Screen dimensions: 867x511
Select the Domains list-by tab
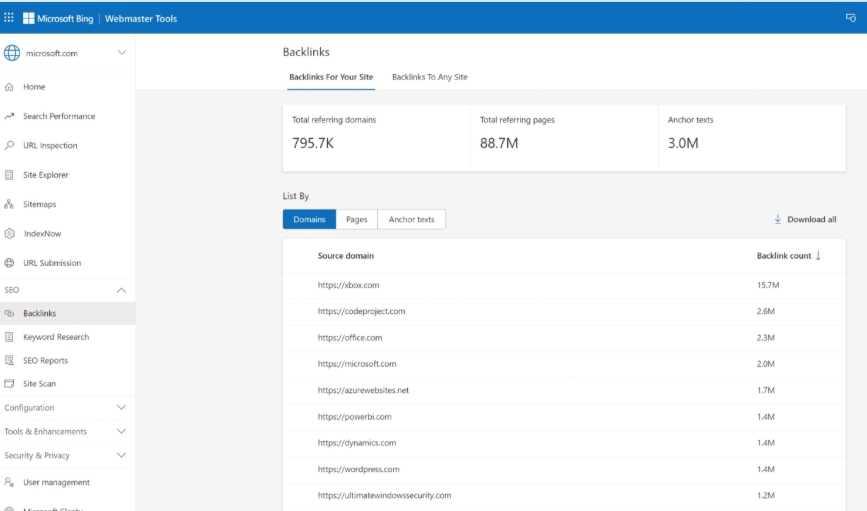pyautogui.click(x=309, y=220)
